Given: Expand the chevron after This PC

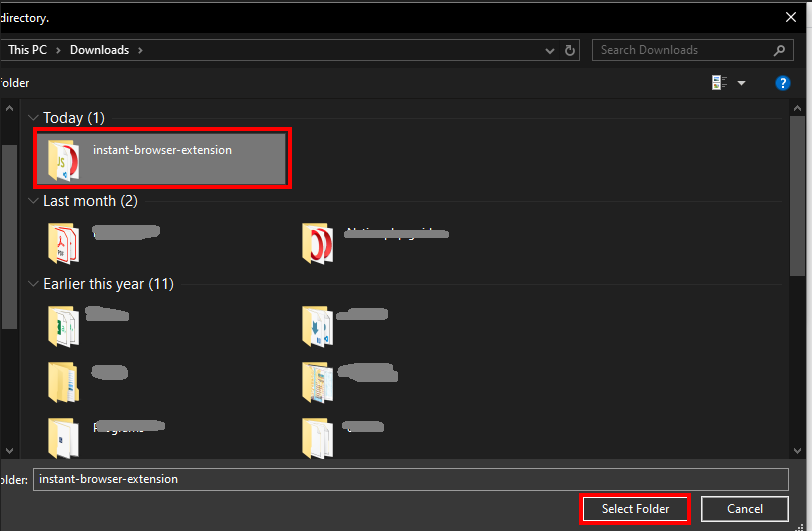Looking at the screenshot, I should 58,50.
